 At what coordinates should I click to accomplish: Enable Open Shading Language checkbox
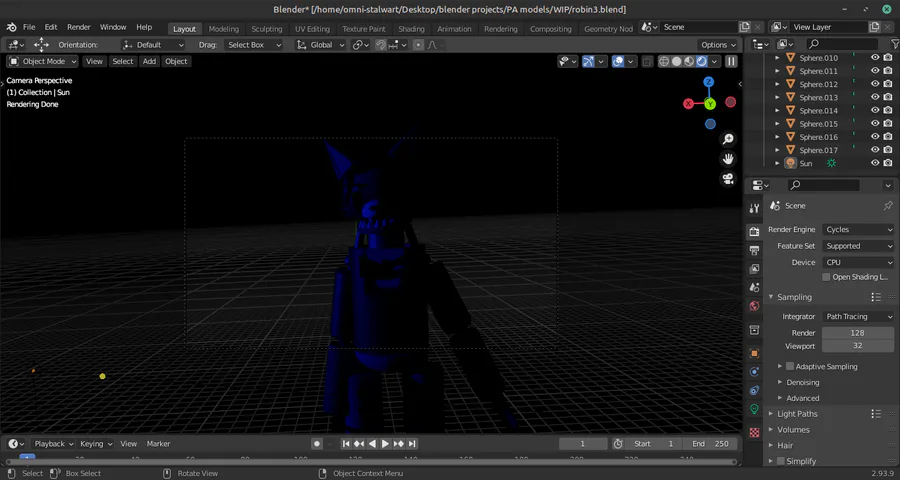(x=826, y=277)
